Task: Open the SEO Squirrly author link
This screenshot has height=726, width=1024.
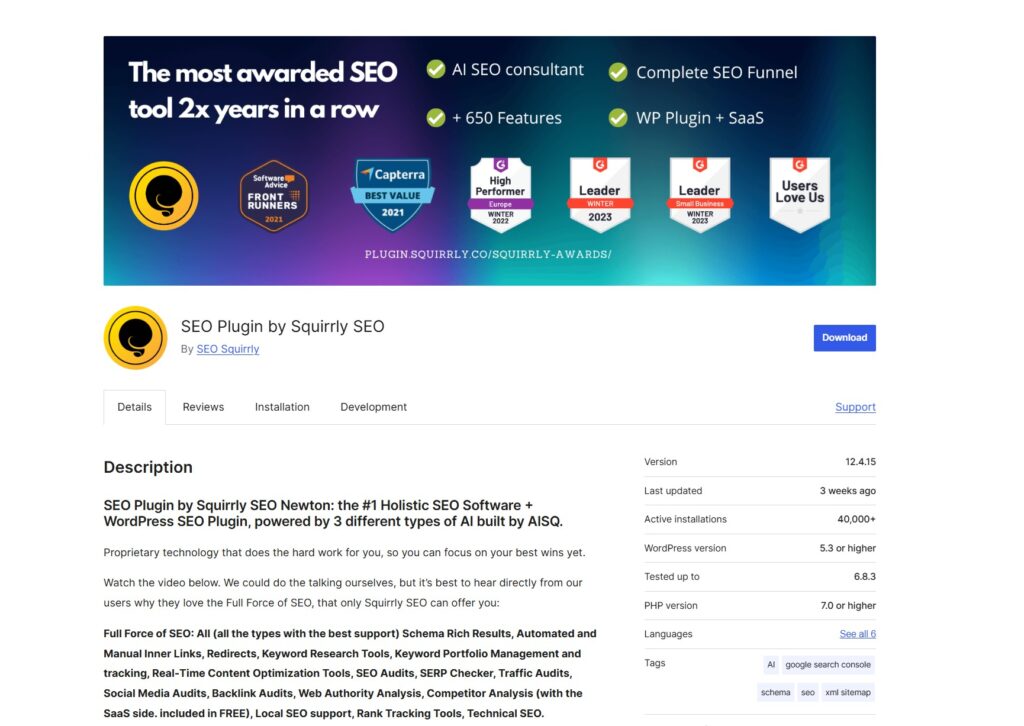Action: point(228,349)
